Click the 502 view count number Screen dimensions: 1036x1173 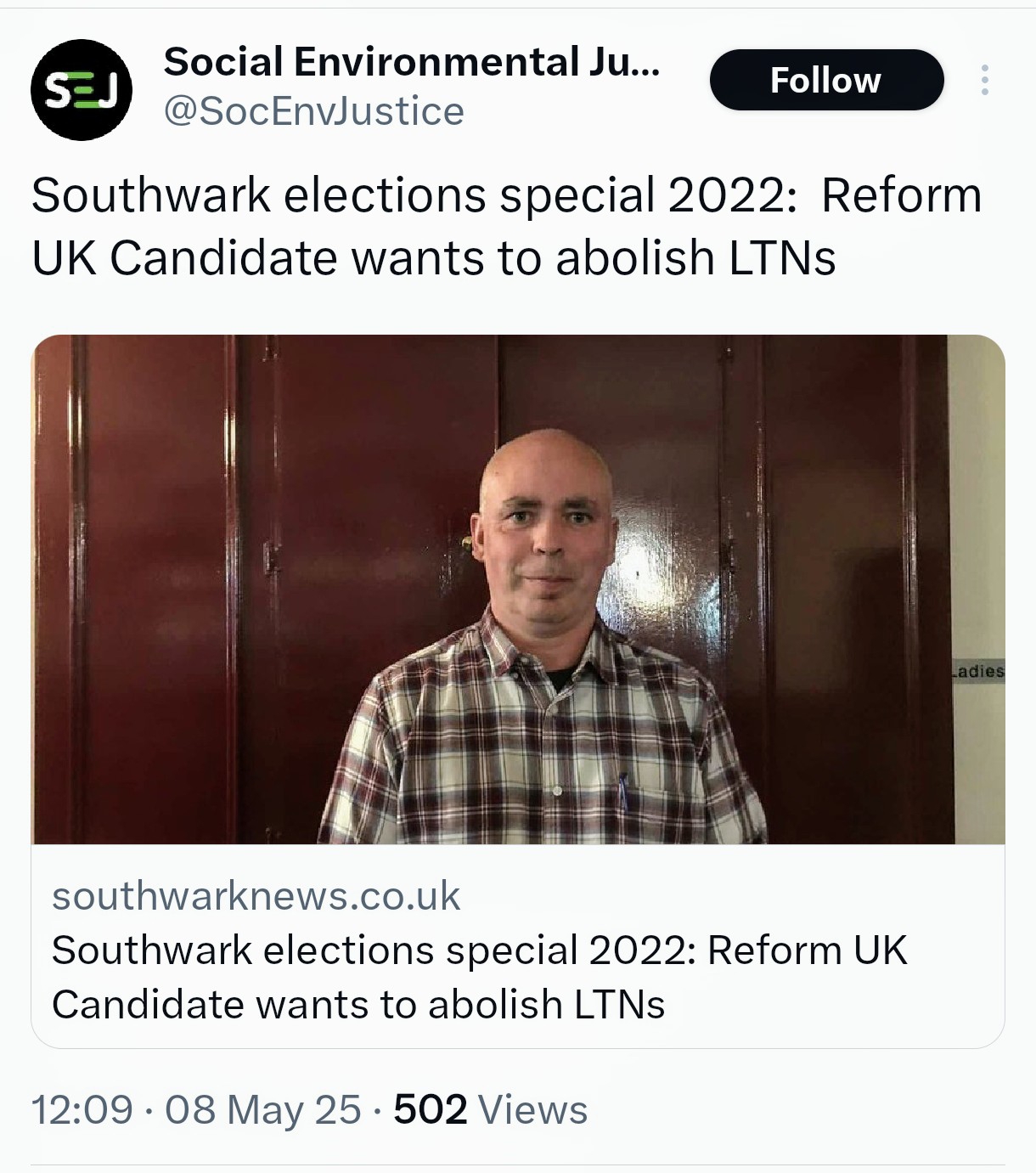pyautogui.click(x=430, y=1110)
